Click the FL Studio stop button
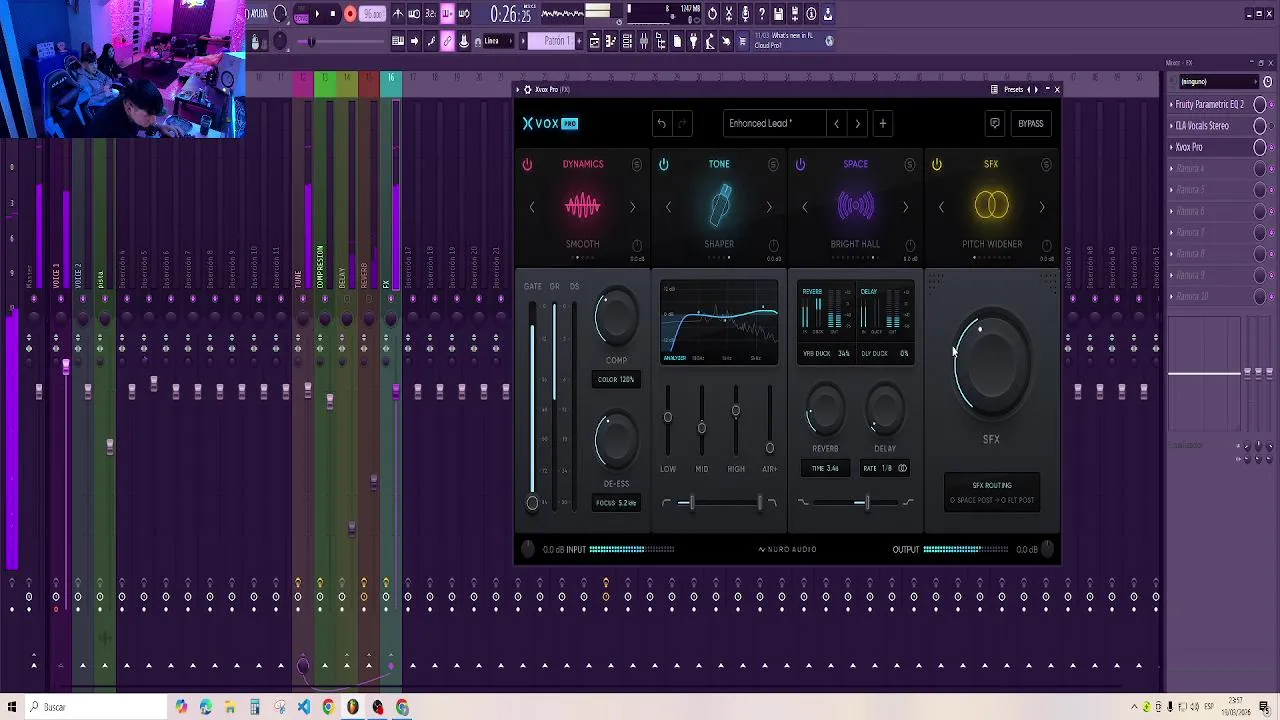The width and height of the screenshot is (1280, 720). click(x=334, y=14)
